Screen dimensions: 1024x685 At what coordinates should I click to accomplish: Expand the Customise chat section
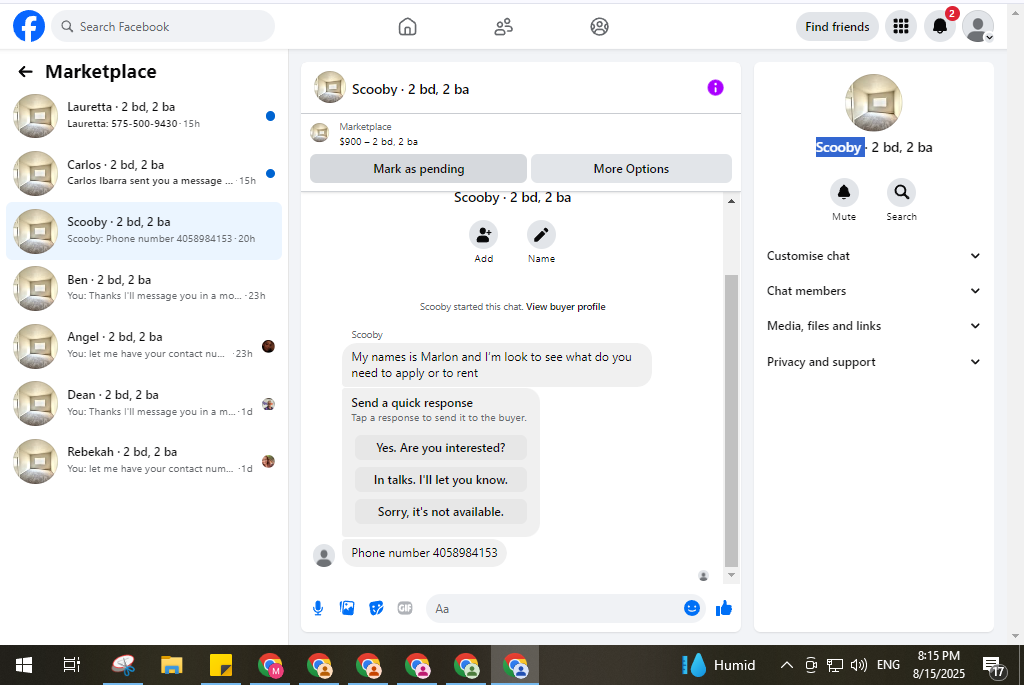[874, 256]
